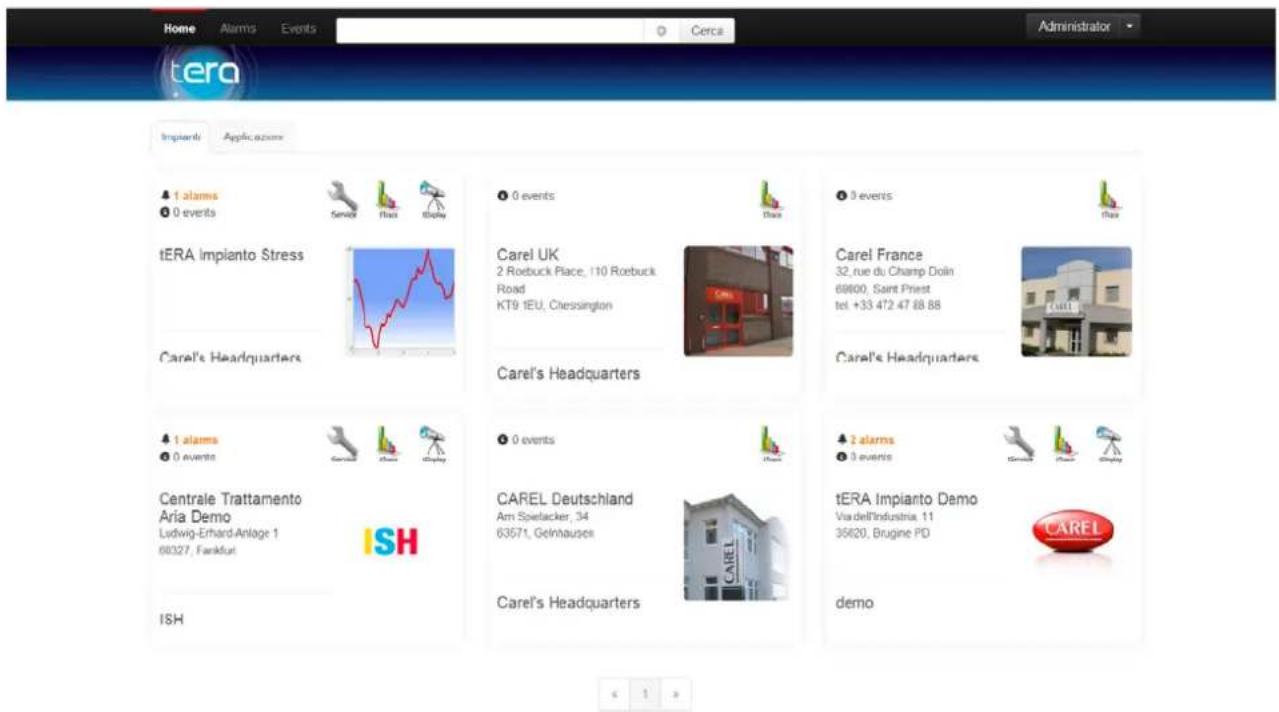This screenshot has height=712, width=1279.
Task: Click '35020, Brugine PD' address text
Action: point(883,533)
